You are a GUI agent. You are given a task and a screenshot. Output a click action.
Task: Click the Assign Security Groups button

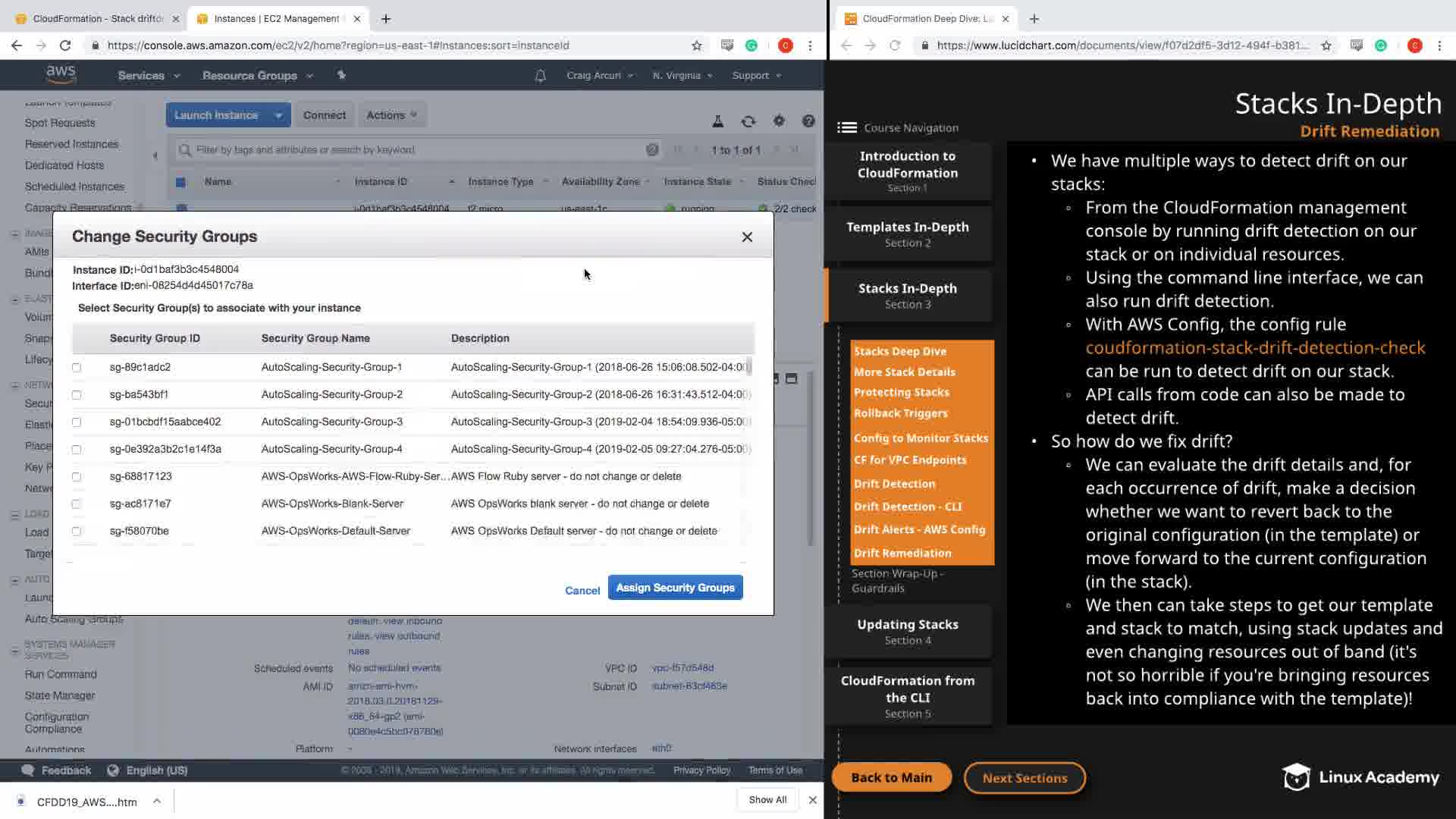[675, 588]
